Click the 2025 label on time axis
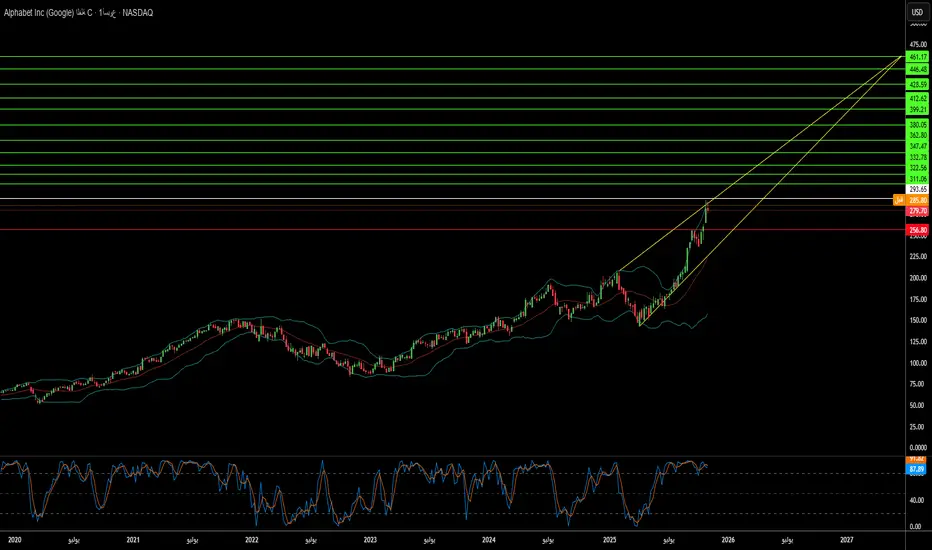Screen dimensions: 932x550 (x=610, y=540)
